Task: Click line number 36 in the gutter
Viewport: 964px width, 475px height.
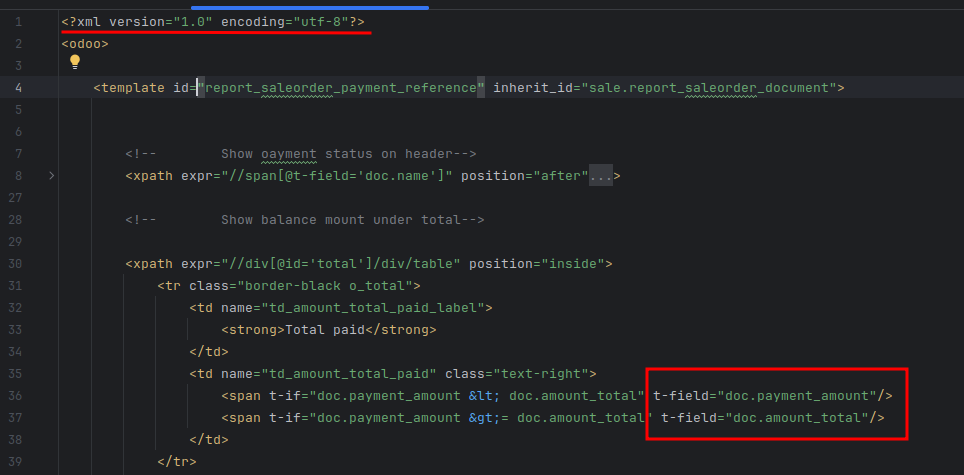Action: (x=16, y=396)
